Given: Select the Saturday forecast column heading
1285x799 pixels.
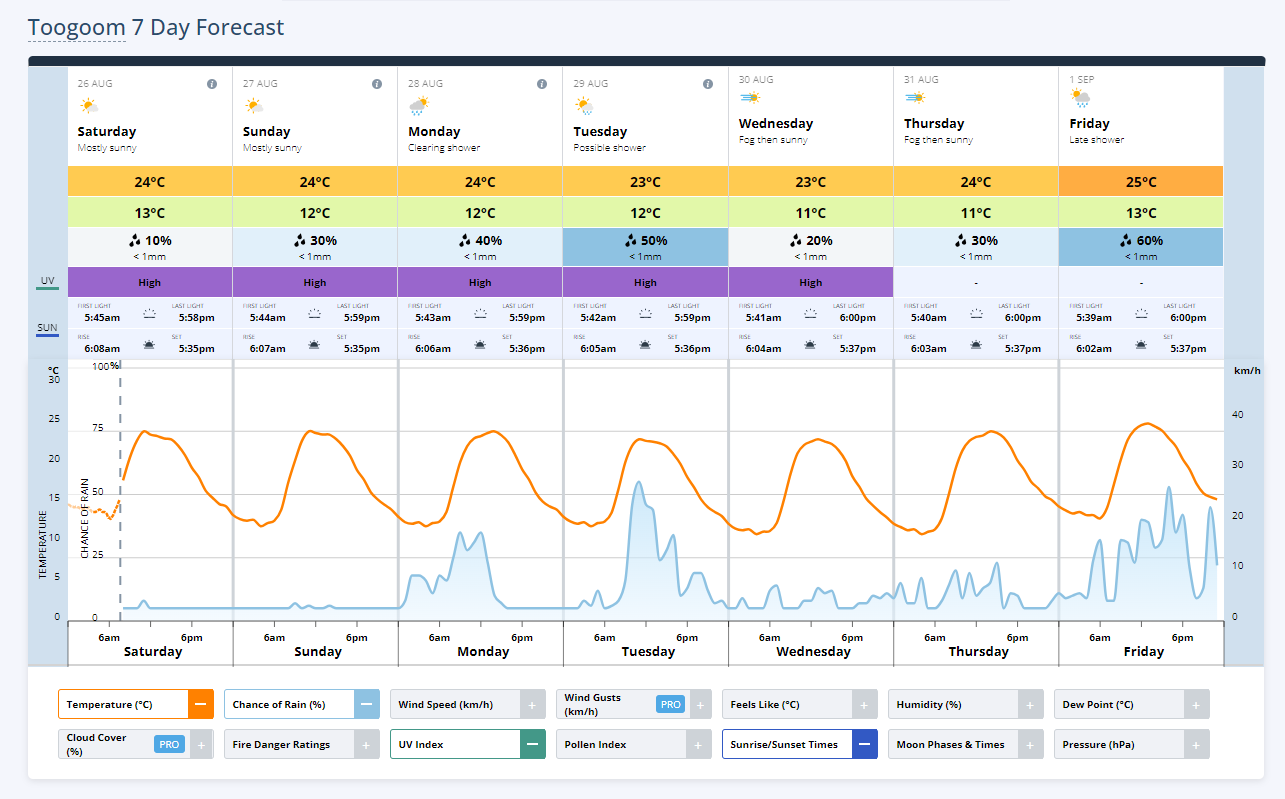Looking at the screenshot, I should (x=107, y=131).
